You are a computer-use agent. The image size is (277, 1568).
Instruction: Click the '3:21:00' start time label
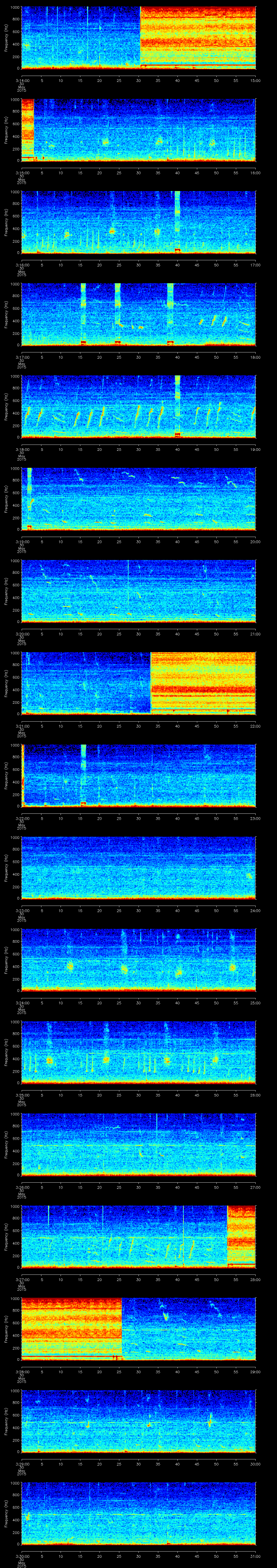pos(22,726)
